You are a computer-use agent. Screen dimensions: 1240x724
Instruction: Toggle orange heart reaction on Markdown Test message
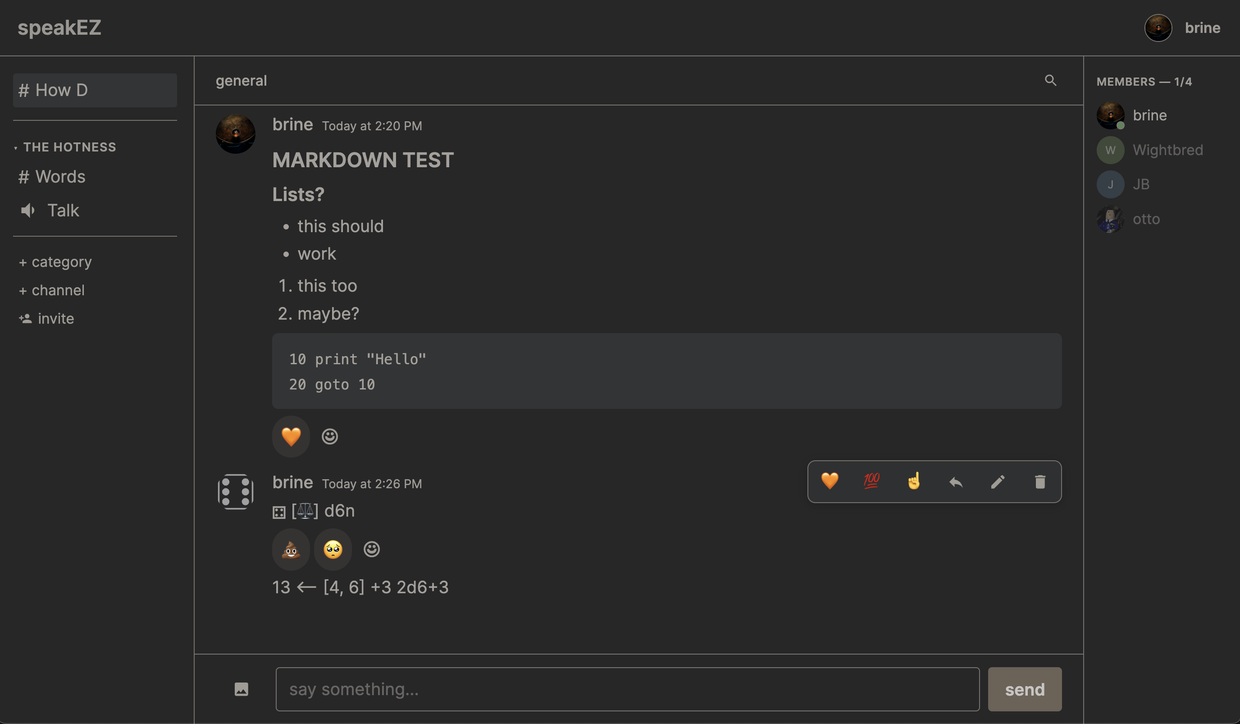point(291,436)
